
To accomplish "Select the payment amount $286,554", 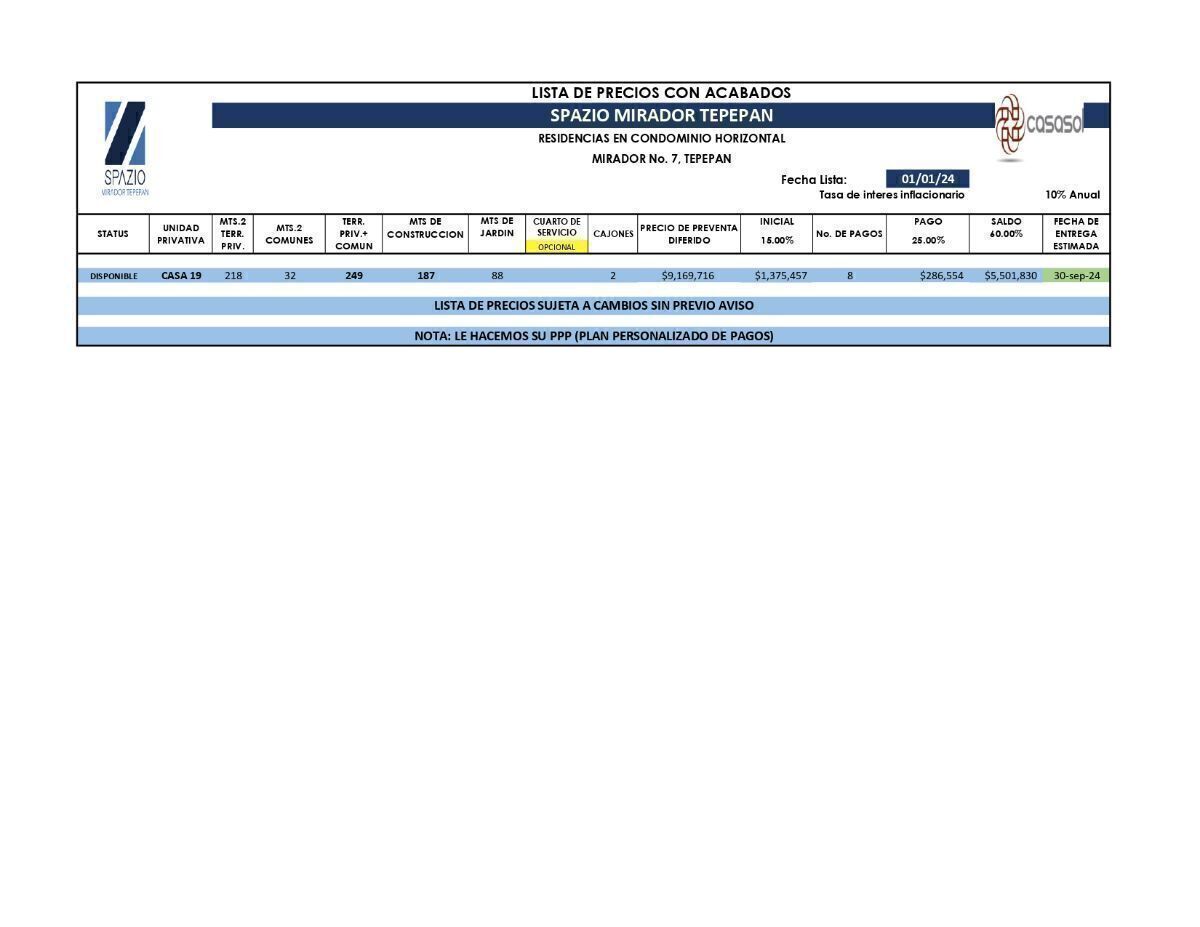I will [942, 275].
